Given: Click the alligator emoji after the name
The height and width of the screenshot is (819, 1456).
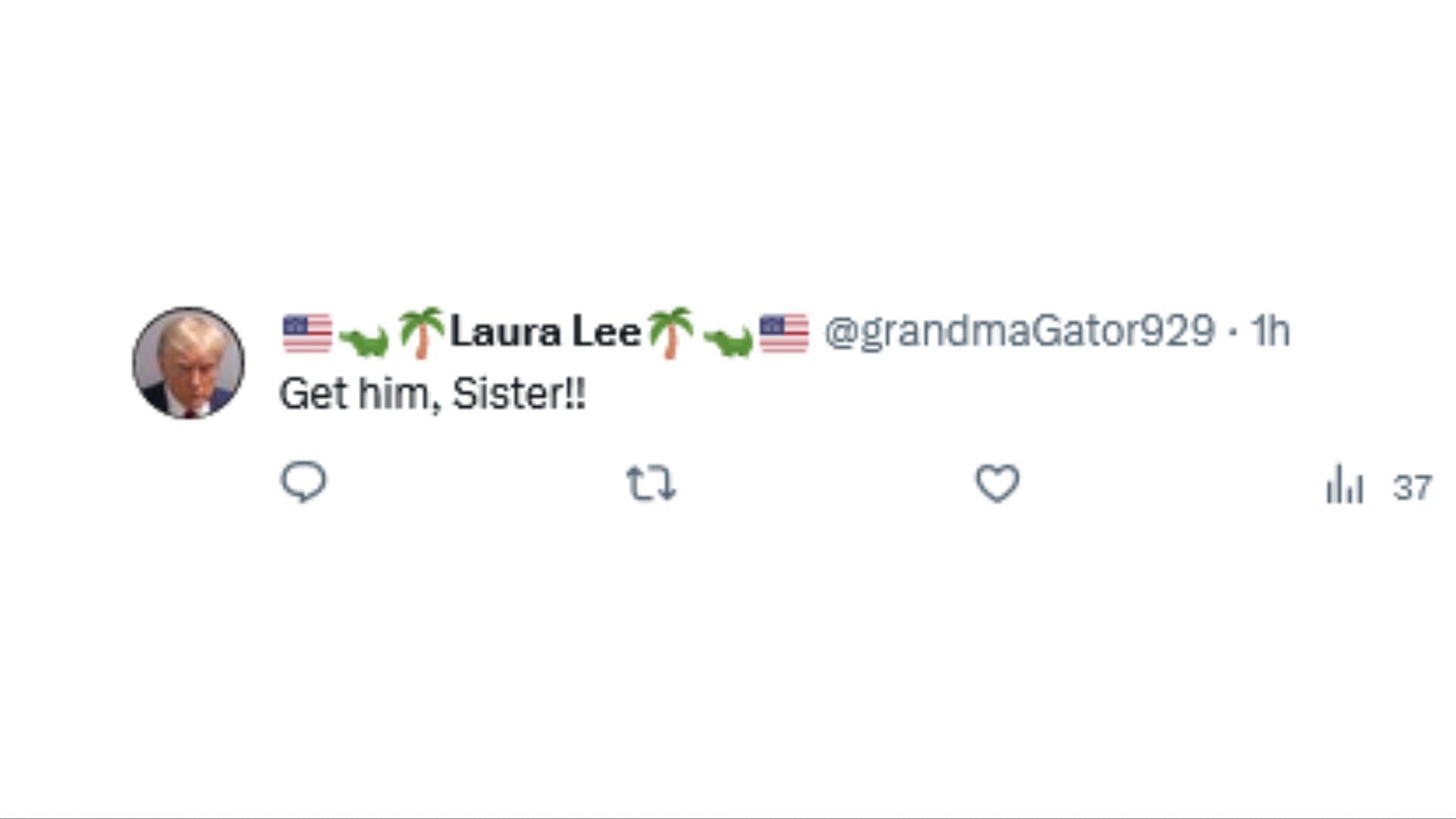Looking at the screenshot, I should pyautogui.click(x=728, y=340).
